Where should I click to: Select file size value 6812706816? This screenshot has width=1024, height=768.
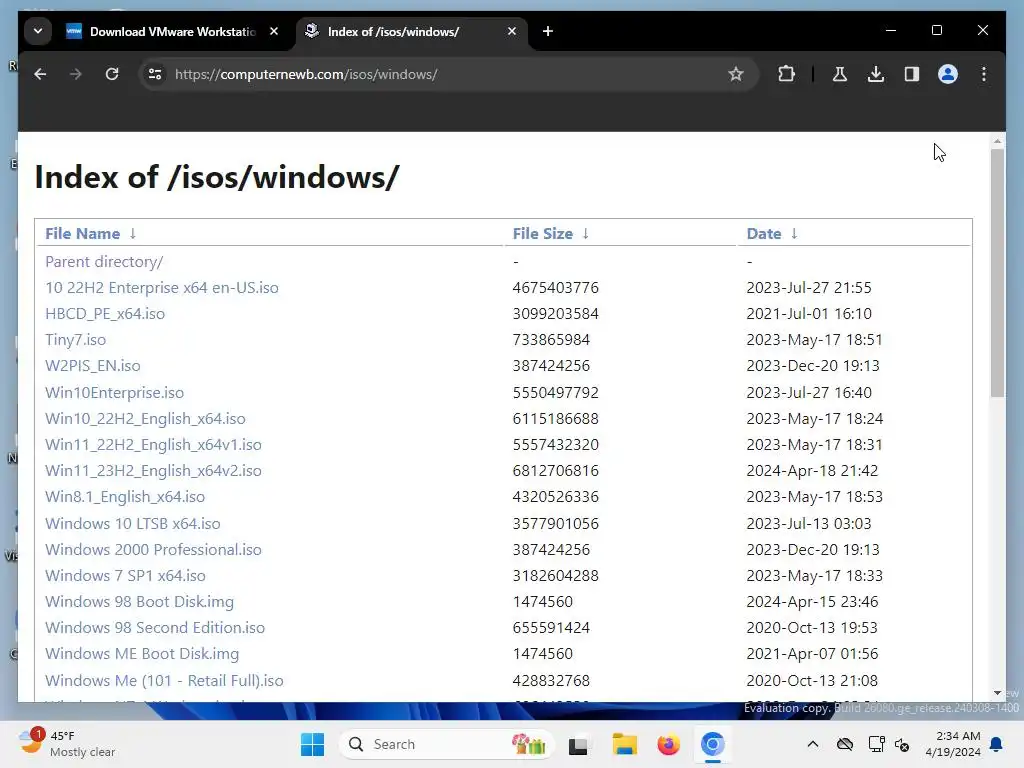(556, 471)
